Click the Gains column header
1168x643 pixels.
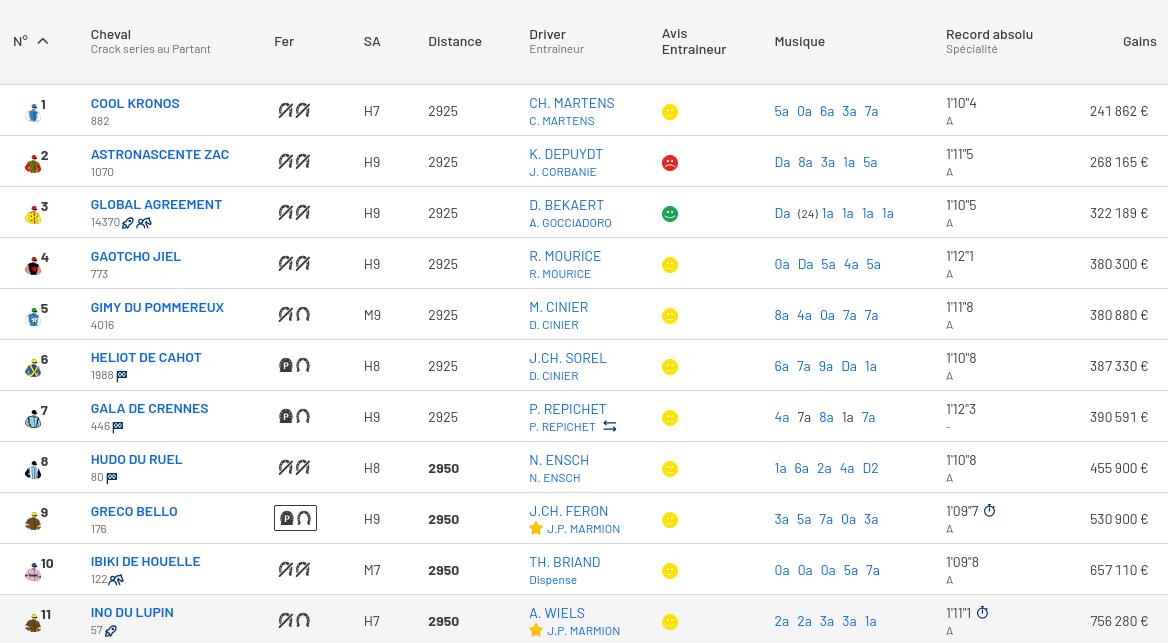pyautogui.click(x=1139, y=41)
